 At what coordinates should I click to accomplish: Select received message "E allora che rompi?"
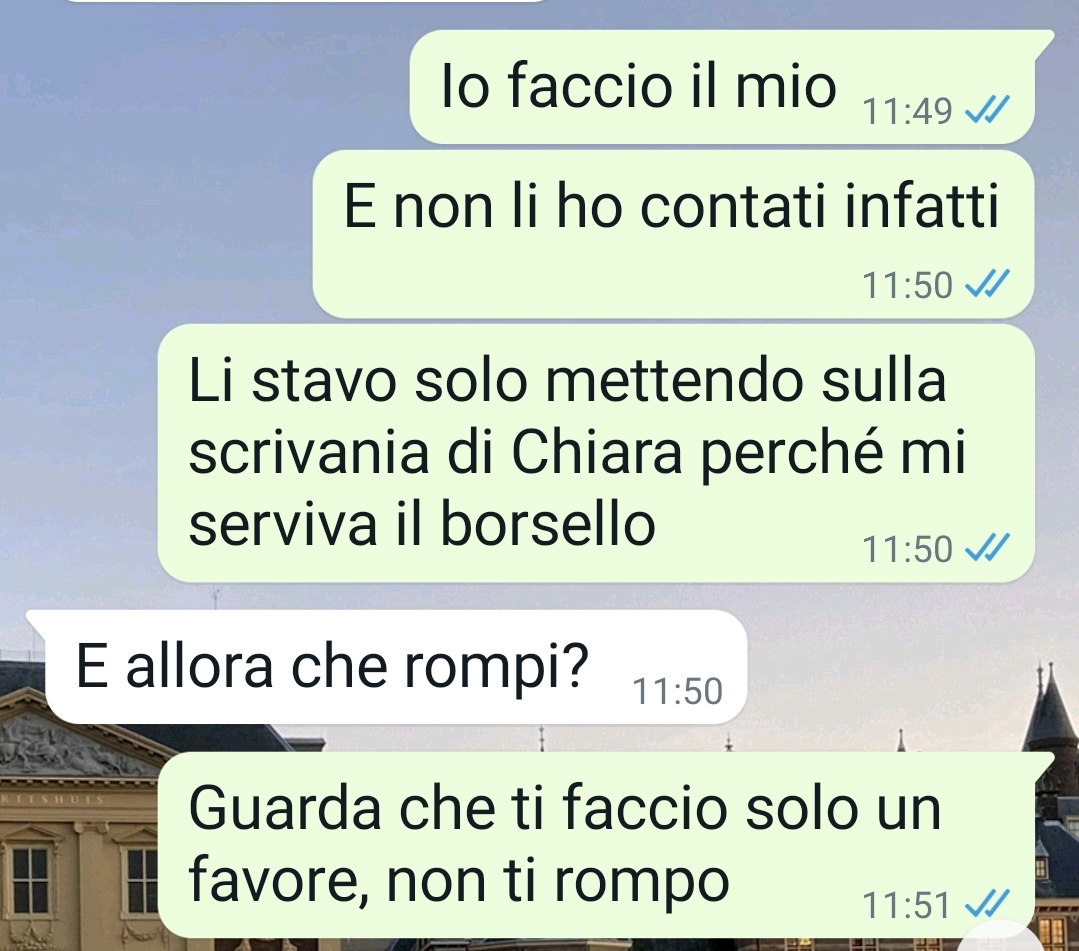[396, 666]
